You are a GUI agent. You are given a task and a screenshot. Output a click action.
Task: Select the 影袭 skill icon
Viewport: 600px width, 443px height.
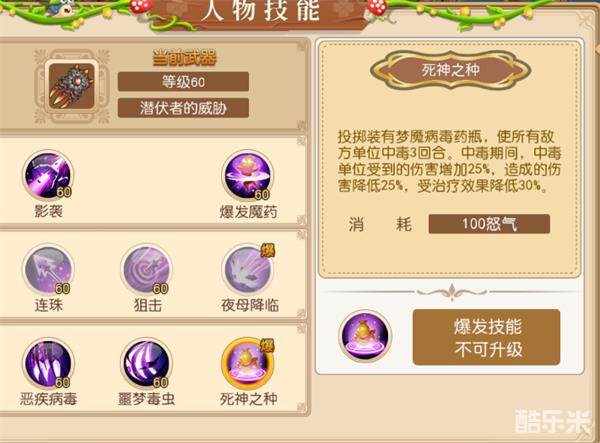pyautogui.click(x=48, y=175)
